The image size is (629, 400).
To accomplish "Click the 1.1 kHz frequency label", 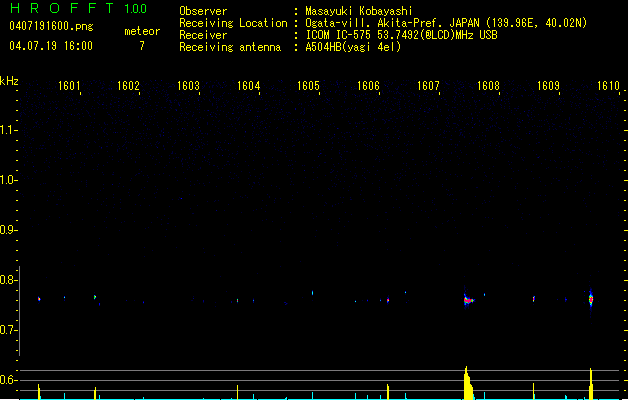I will coord(8,130).
